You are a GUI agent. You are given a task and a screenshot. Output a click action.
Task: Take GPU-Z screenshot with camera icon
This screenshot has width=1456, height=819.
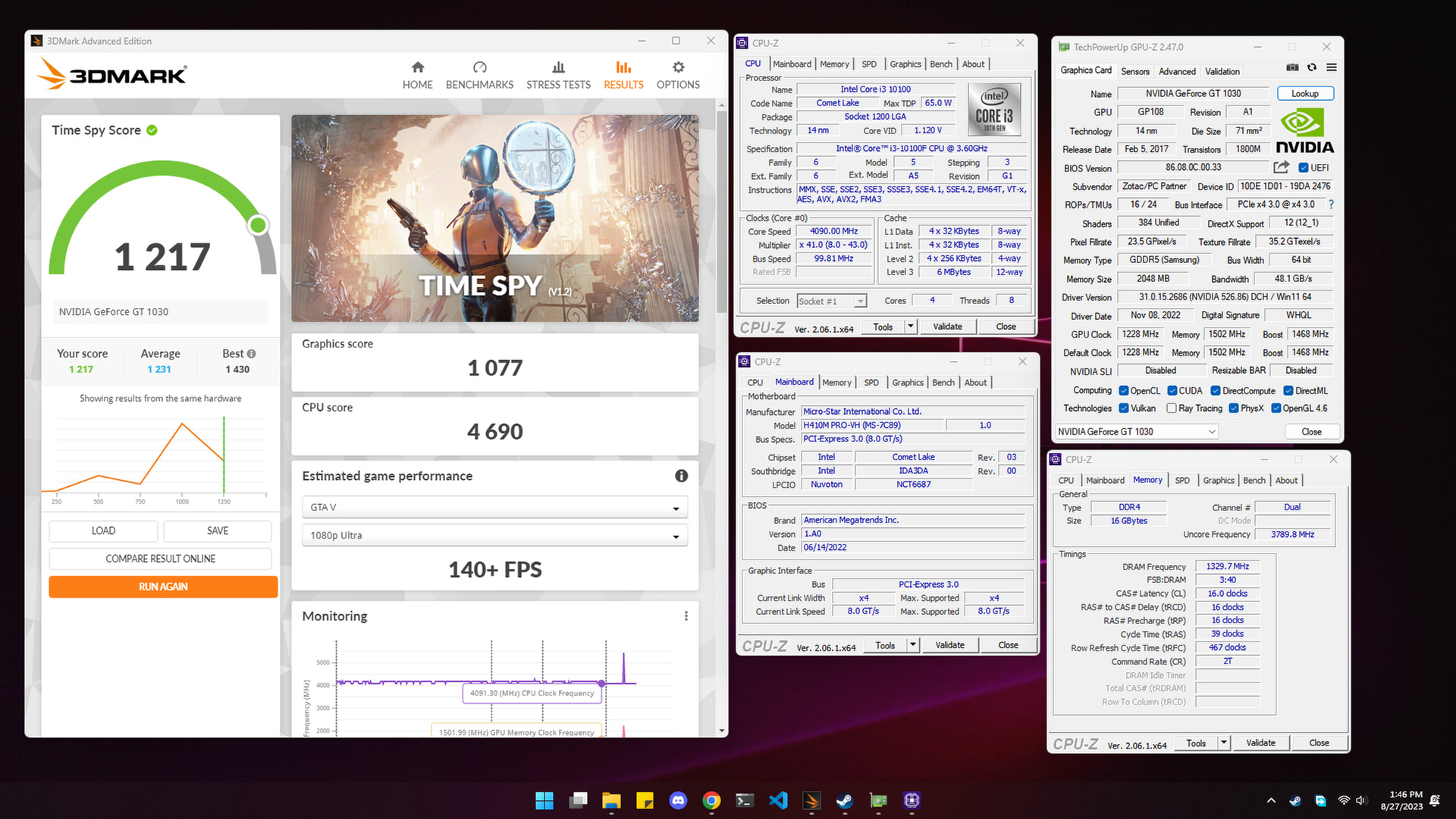click(1292, 67)
